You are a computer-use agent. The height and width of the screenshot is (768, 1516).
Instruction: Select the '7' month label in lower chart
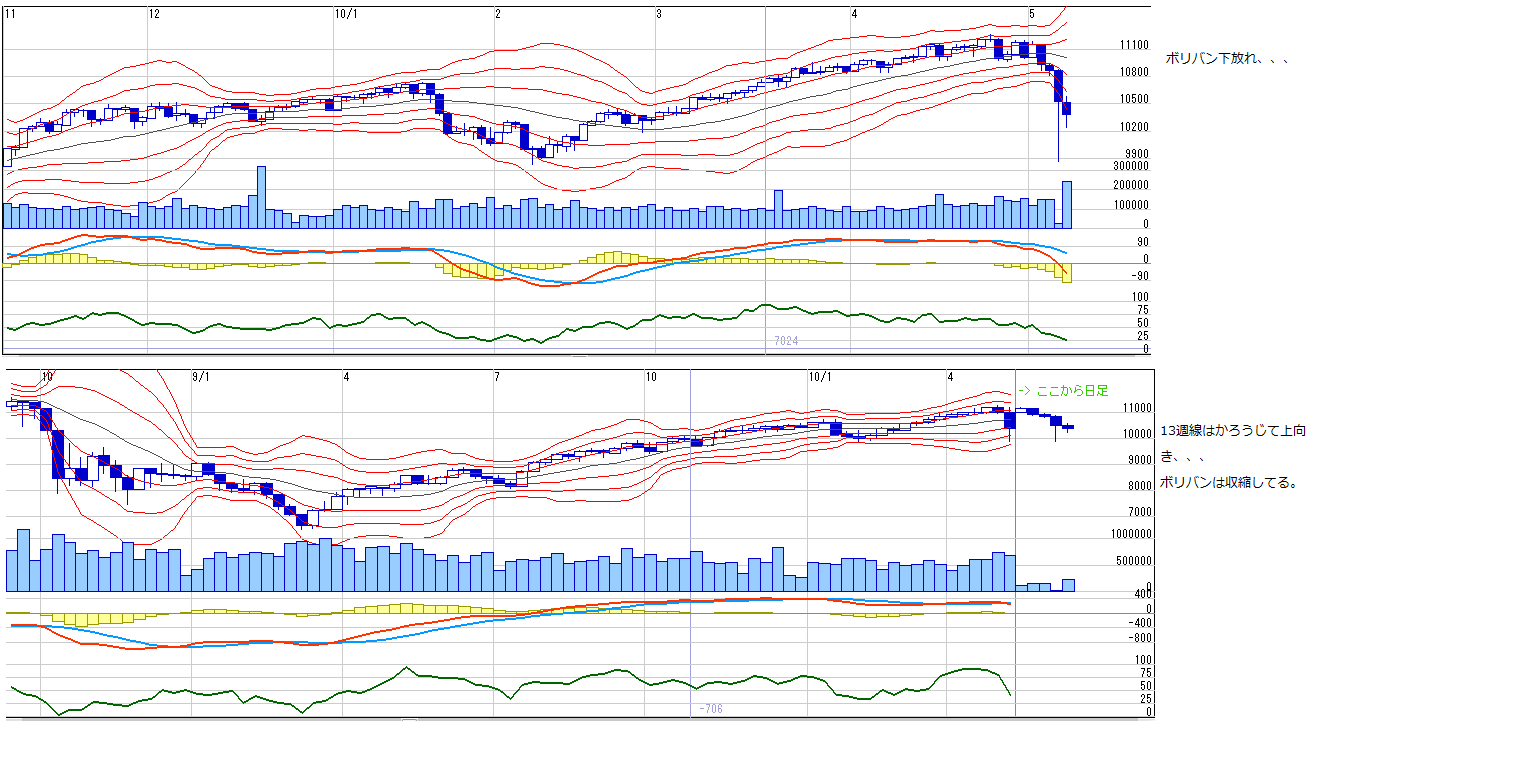tap(496, 377)
